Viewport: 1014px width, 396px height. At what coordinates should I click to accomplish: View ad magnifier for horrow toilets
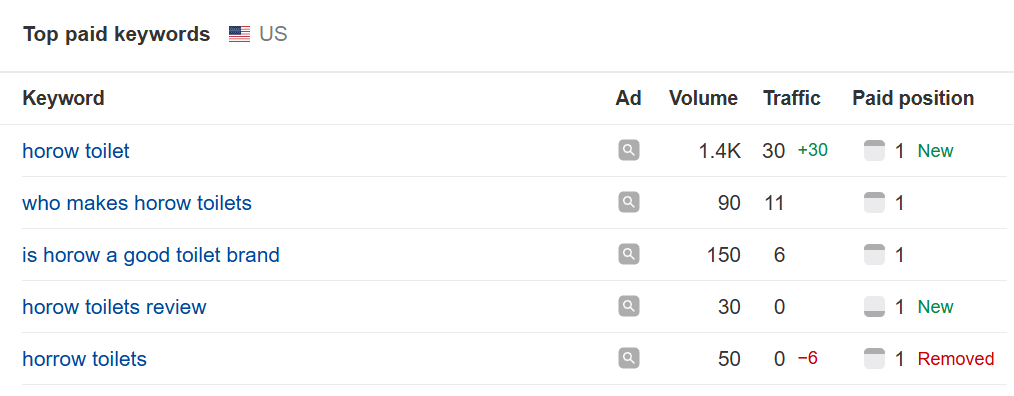629,358
